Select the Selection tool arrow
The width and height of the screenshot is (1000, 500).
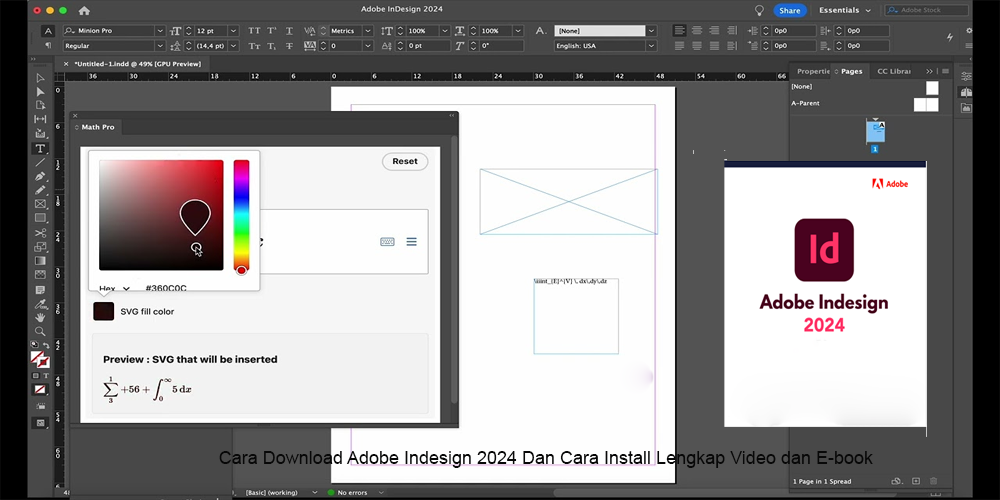[x=40, y=78]
